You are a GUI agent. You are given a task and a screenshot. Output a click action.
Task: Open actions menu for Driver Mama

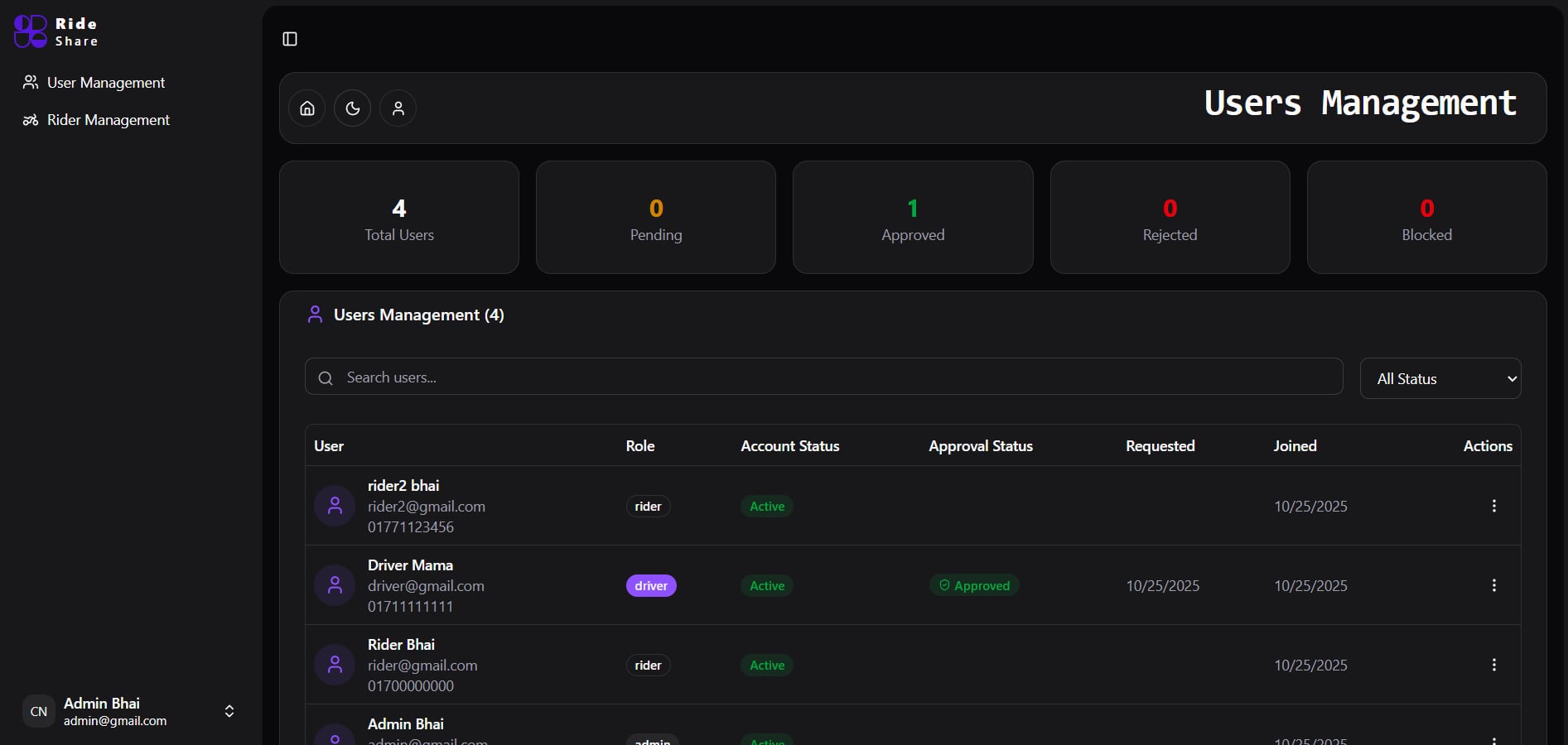pos(1494,585)
